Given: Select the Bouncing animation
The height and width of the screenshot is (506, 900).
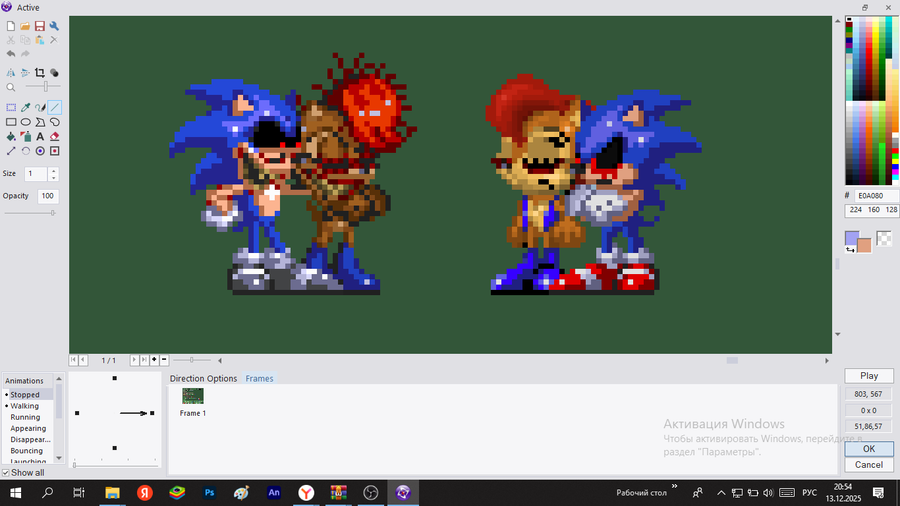Looking at the screenshot, I should [x=26, y=451].
